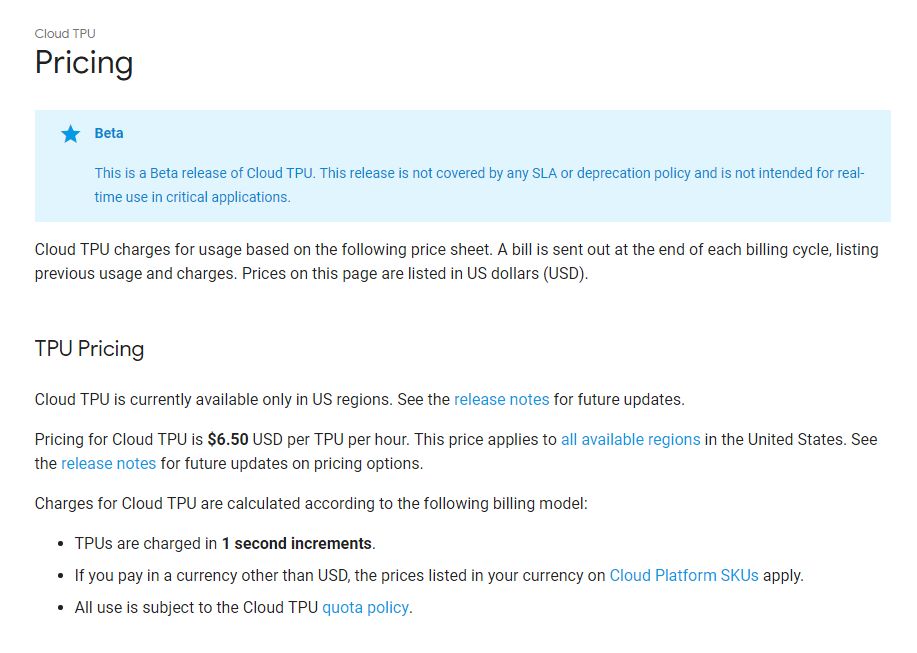Click the 'TPU Pricing' section heading
Image resolution: width=917 pixels, height=653 pixels.
click(89, 349)
